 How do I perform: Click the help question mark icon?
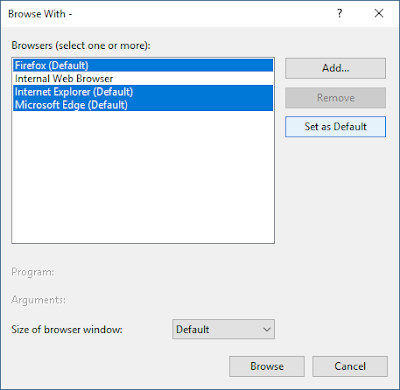(x=339, y=13)
